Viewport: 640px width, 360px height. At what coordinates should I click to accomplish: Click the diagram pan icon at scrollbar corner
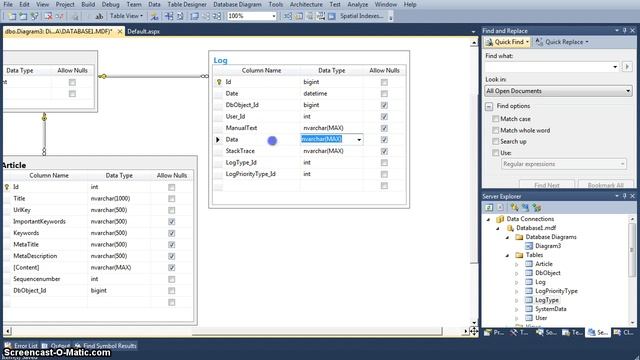pyautogui.click(x=473, y=331)
